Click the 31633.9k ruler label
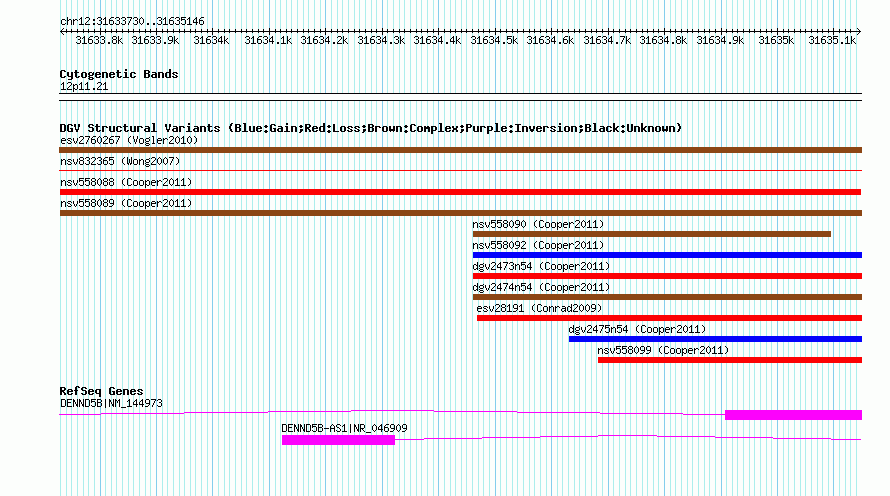 pyautogui.click(x=155, y=40)
